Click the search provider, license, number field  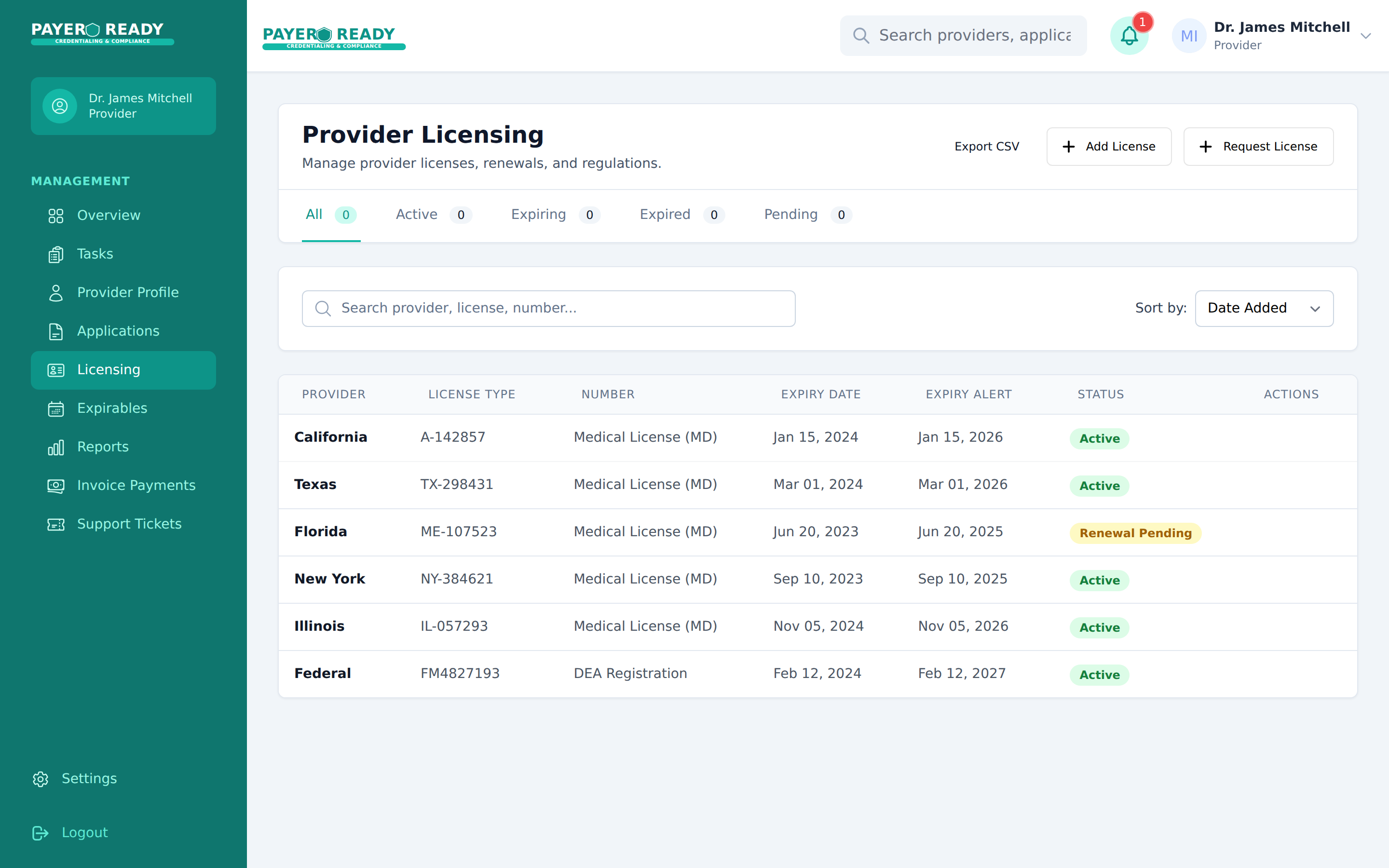(548, 308)
